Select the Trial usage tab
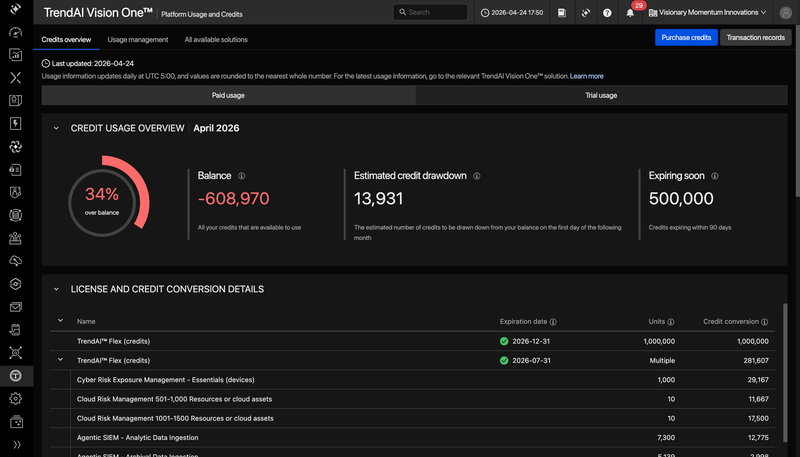800x457 pixels. (601, 95)
